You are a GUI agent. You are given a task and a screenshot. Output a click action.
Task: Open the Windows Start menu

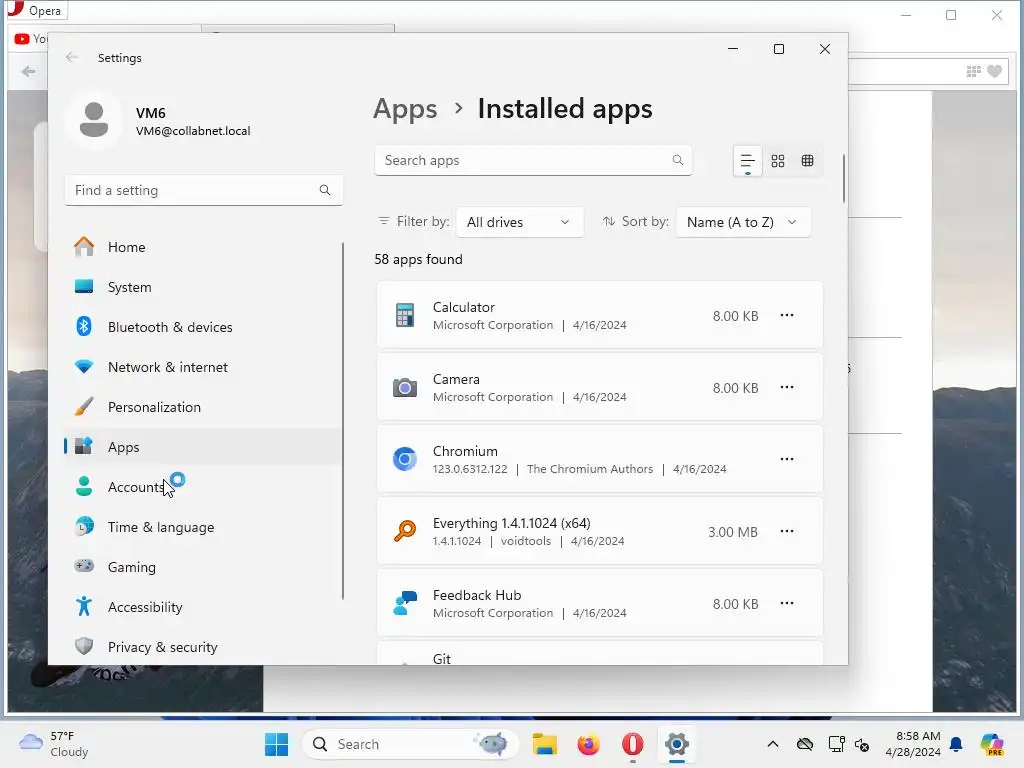(276, 744)
